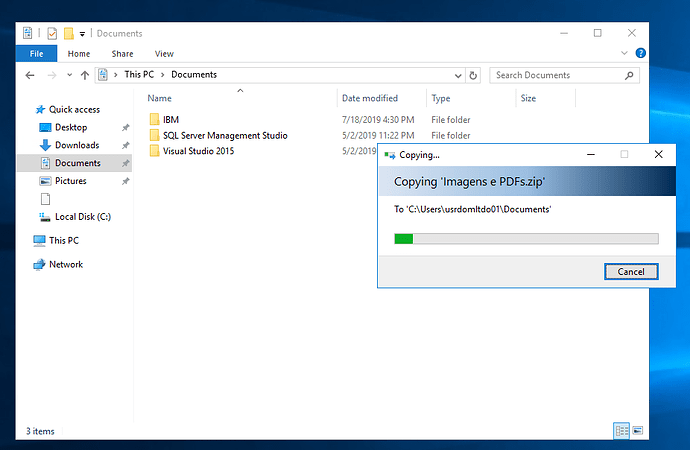This screenshot has width=690, height=450.
Task: Open Desktop in the navigation pane
Action: click(71, 128)
